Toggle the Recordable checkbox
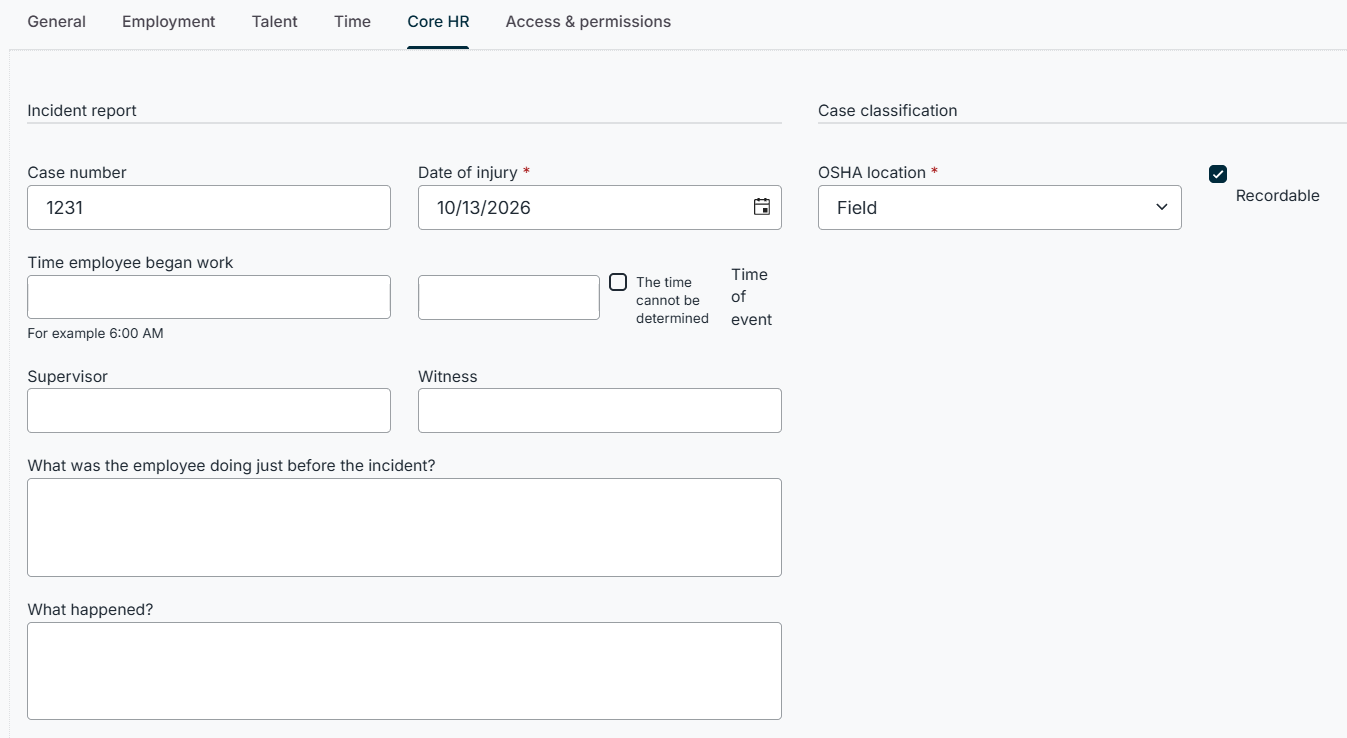The height and width of the screenshot is (738, 1347). pyautogui.click(x=1218, y=174)
